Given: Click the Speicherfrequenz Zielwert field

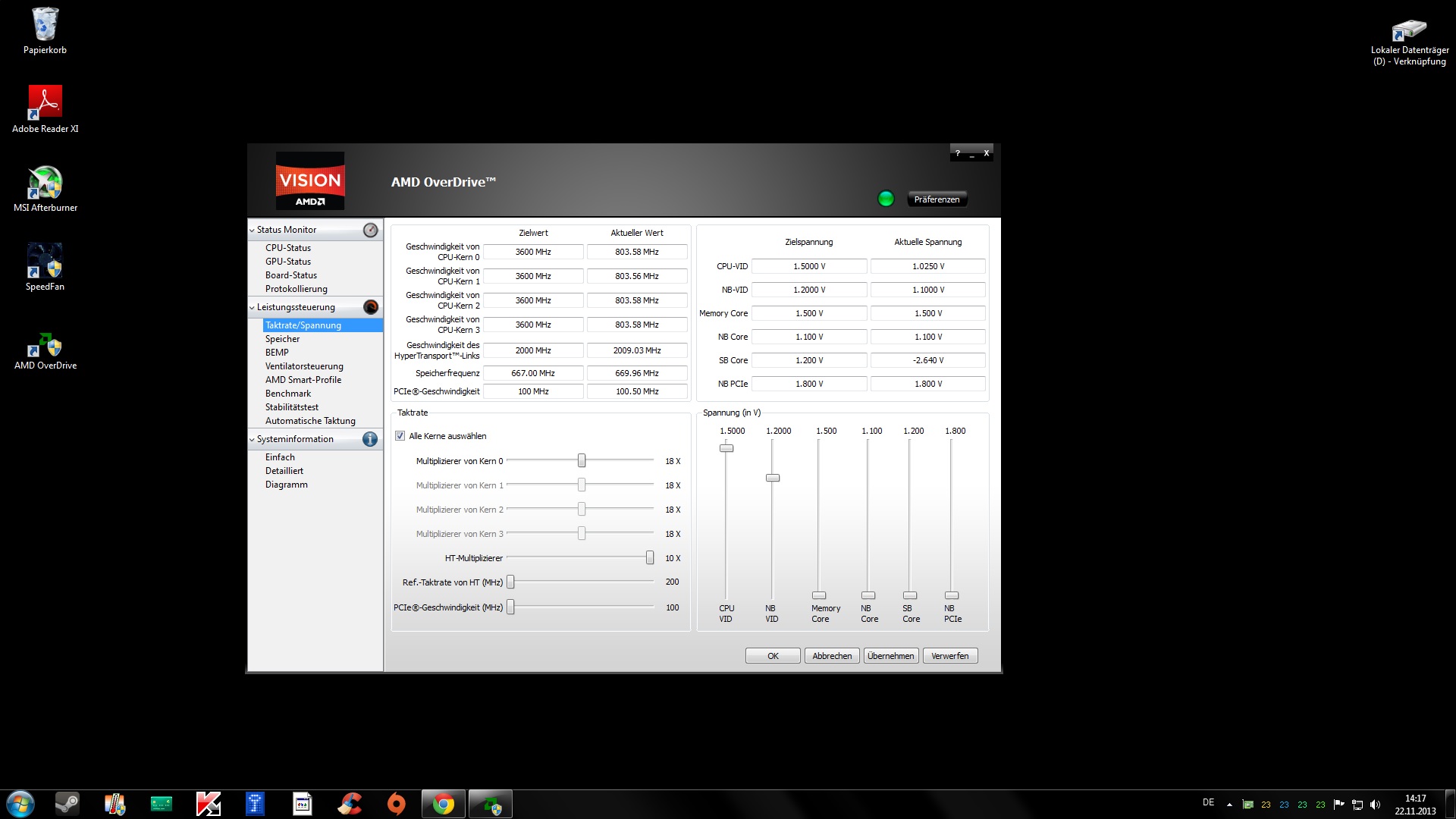Looking at the screenshot, I should (533, 373).
